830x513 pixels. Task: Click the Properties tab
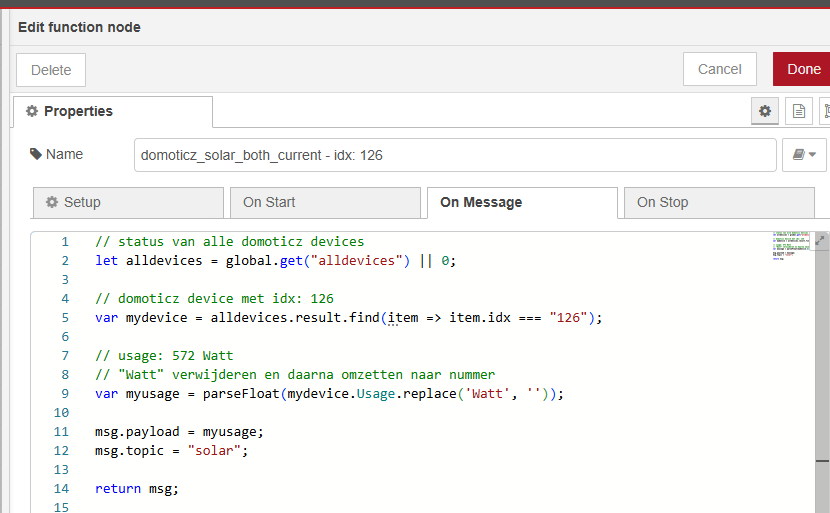point(112,111)
